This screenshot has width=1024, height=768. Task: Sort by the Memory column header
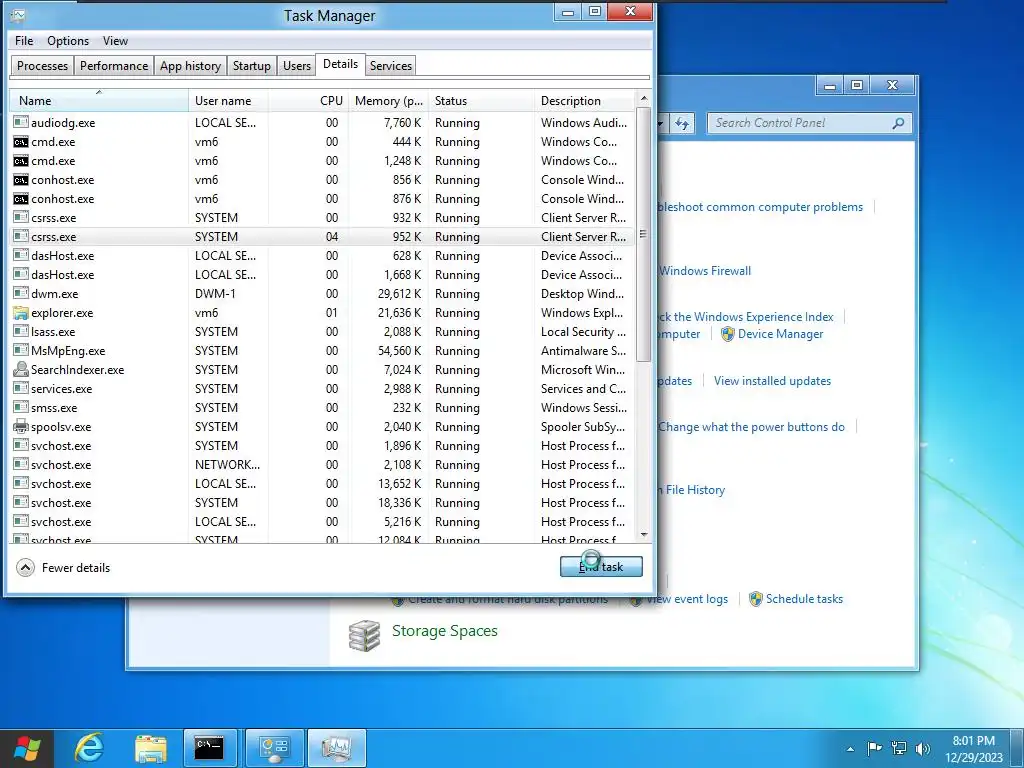click(x=389, y=101)
